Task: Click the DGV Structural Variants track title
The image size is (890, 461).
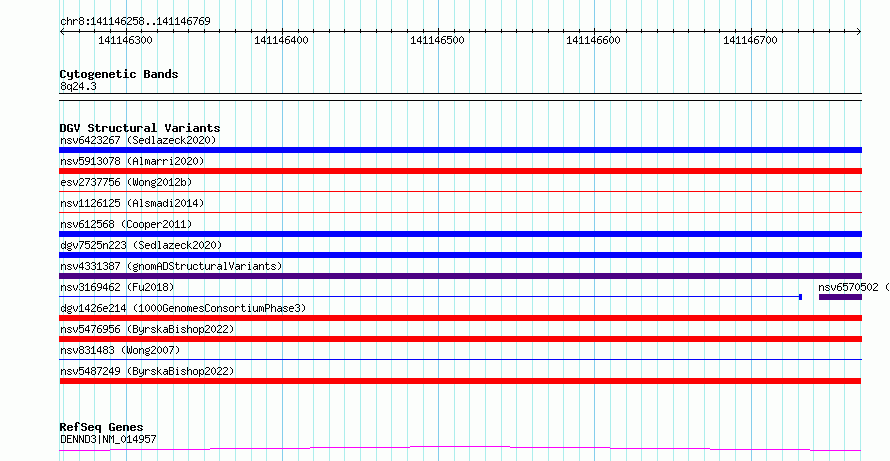Action: point(140,128)
